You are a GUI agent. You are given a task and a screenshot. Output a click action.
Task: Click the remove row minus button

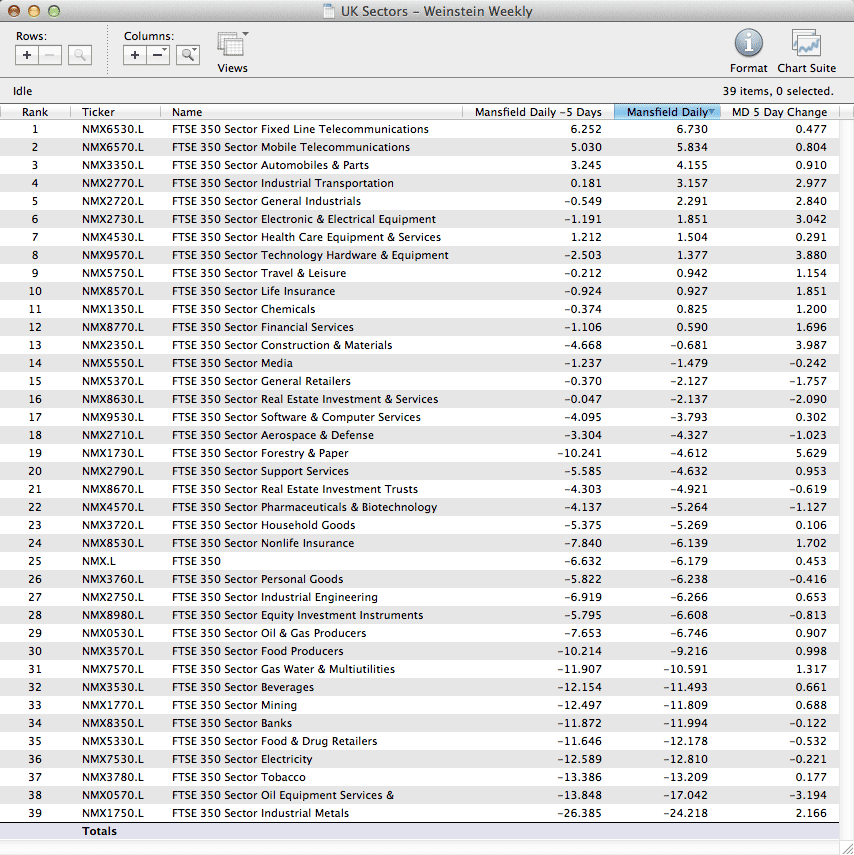(50, 56)
